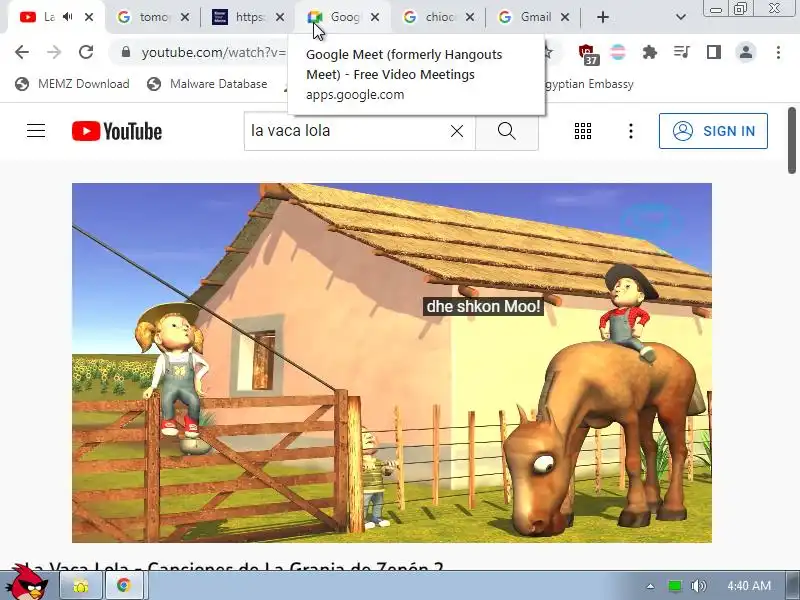Close the 'tomo' tab

click(x=185, y=17)
